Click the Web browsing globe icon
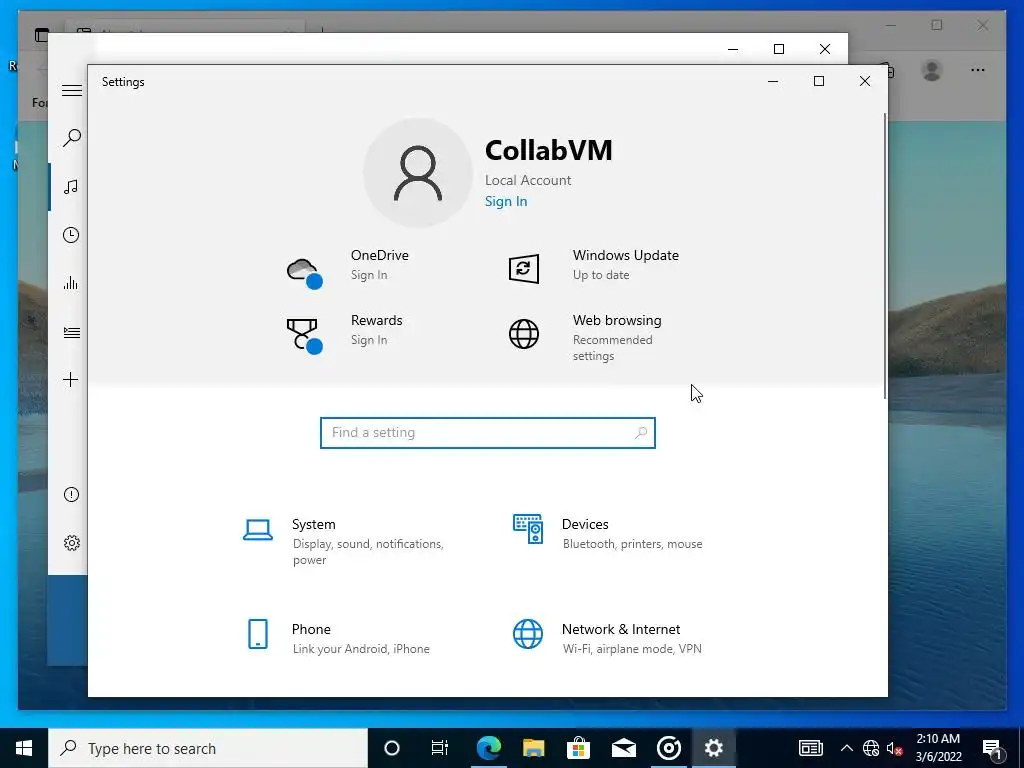 (x=524, y=334)
